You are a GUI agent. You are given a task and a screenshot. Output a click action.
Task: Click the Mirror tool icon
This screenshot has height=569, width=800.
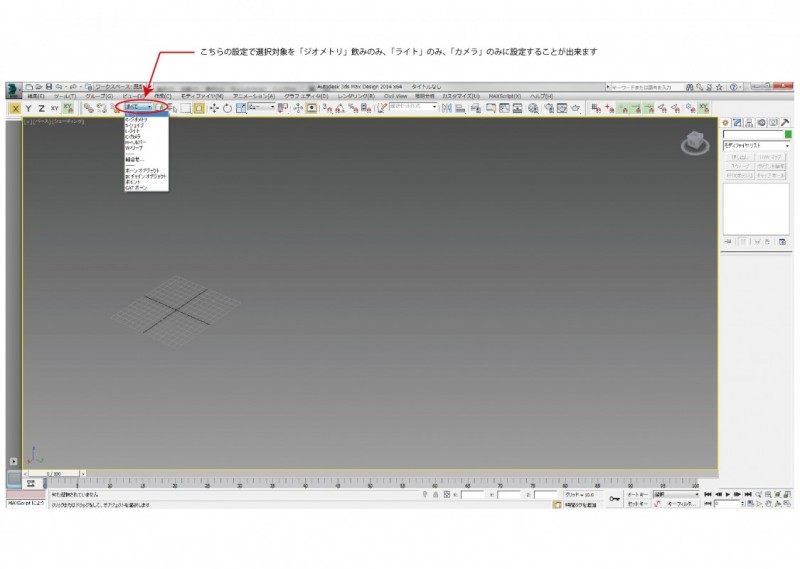click(x=445, y=107)
